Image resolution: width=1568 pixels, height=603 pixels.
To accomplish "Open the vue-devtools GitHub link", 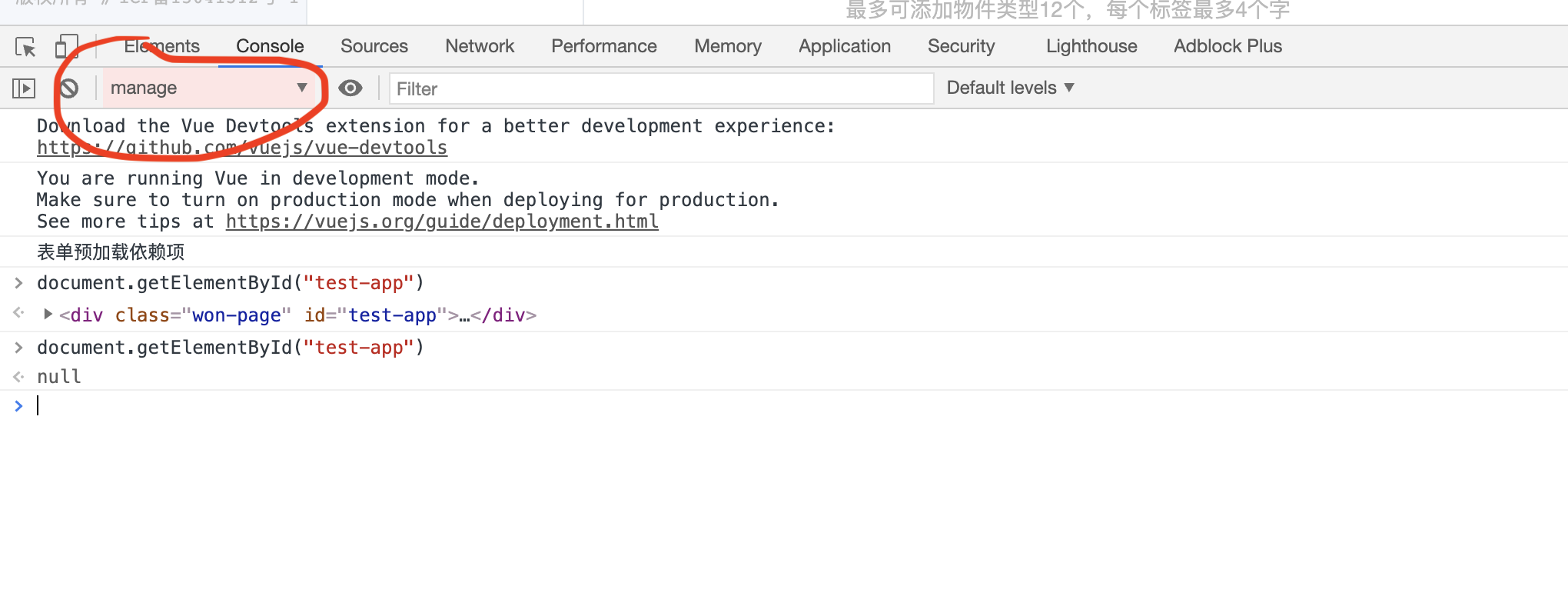I will pyautogui.click(x=241, y=148).
